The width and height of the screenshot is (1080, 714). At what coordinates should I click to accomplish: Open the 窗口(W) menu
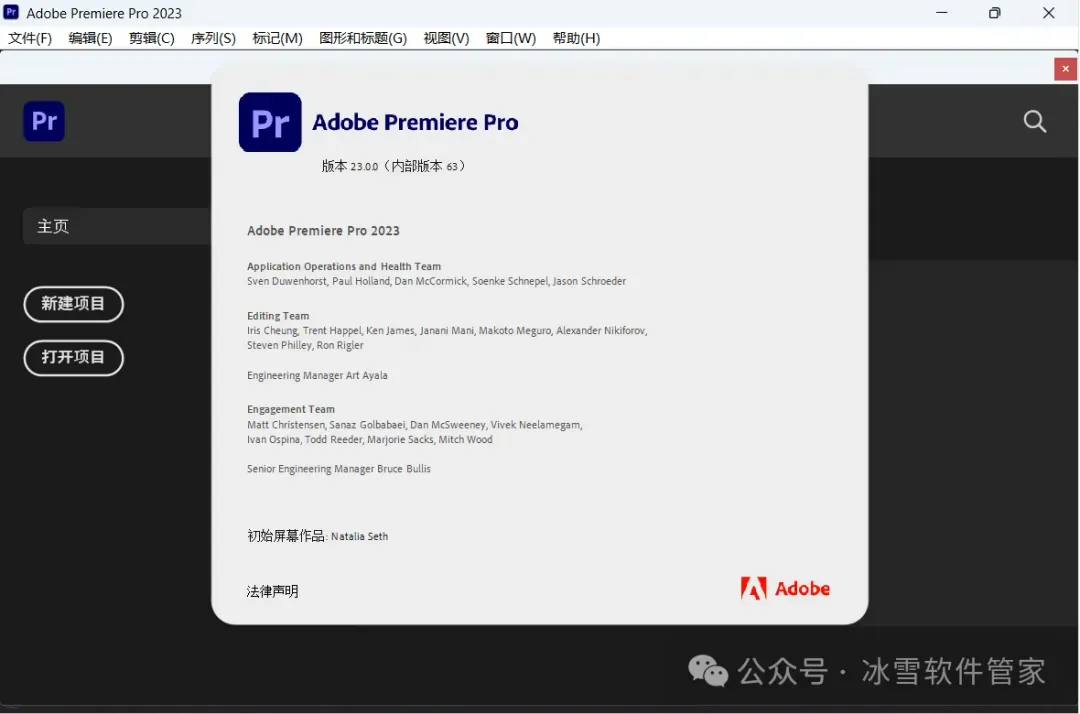tap(510, 38)
